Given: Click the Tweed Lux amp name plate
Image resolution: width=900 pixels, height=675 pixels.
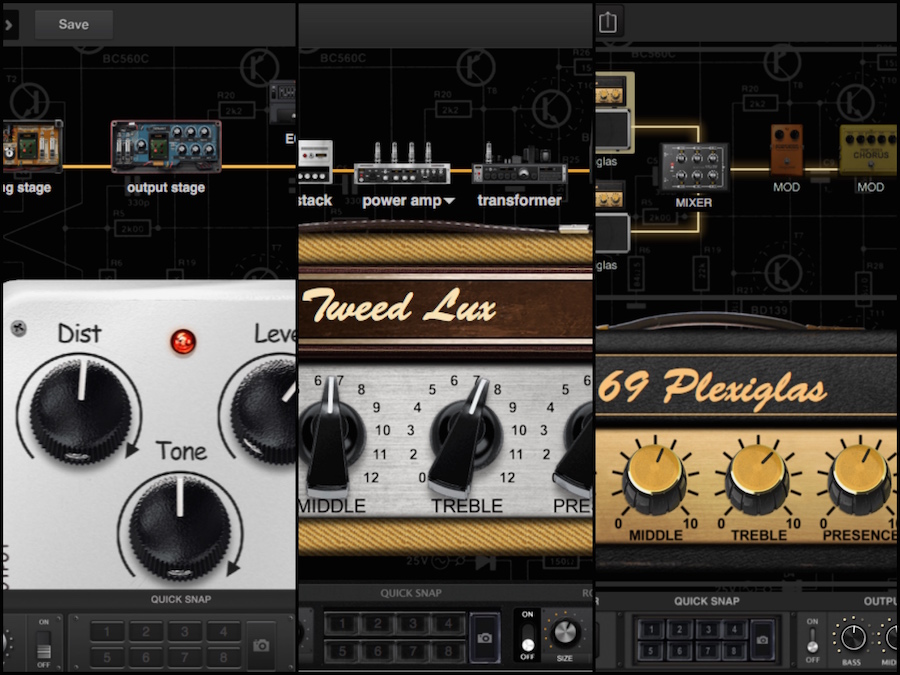Looking at the screenshot, I should pos(445,308).
